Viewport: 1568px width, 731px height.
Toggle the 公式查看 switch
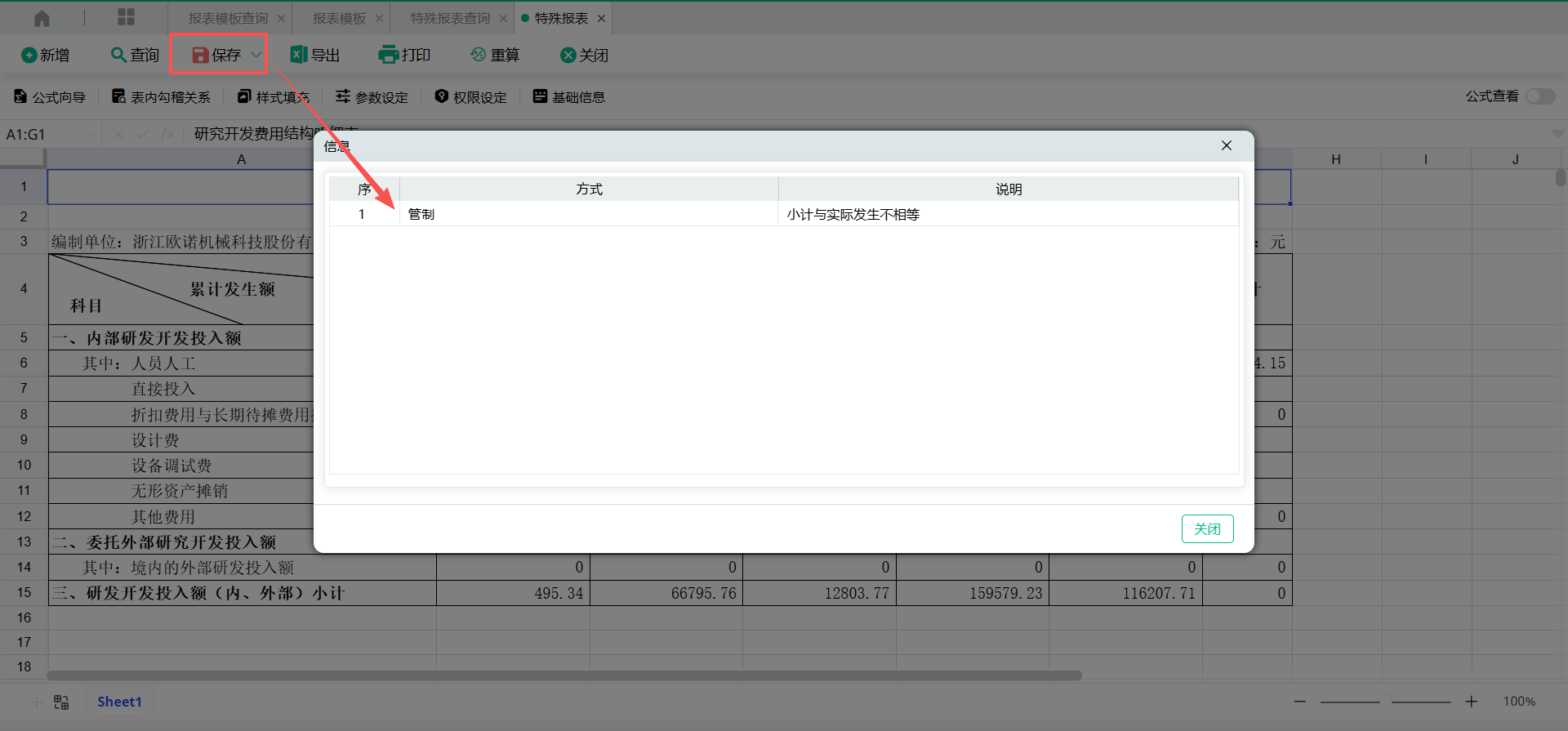(x=1540, y=96)
